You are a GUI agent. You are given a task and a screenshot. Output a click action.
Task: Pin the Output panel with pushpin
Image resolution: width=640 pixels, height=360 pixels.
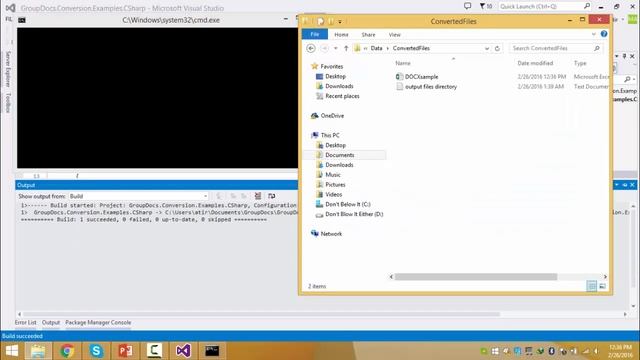(624, 185)
